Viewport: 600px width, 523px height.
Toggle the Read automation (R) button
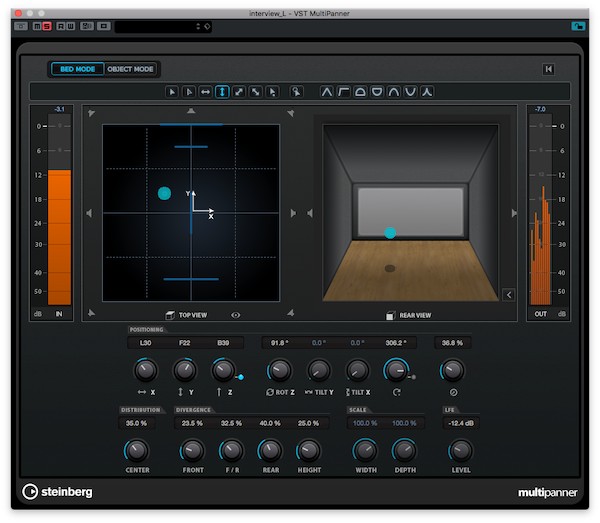click(61, 26)
